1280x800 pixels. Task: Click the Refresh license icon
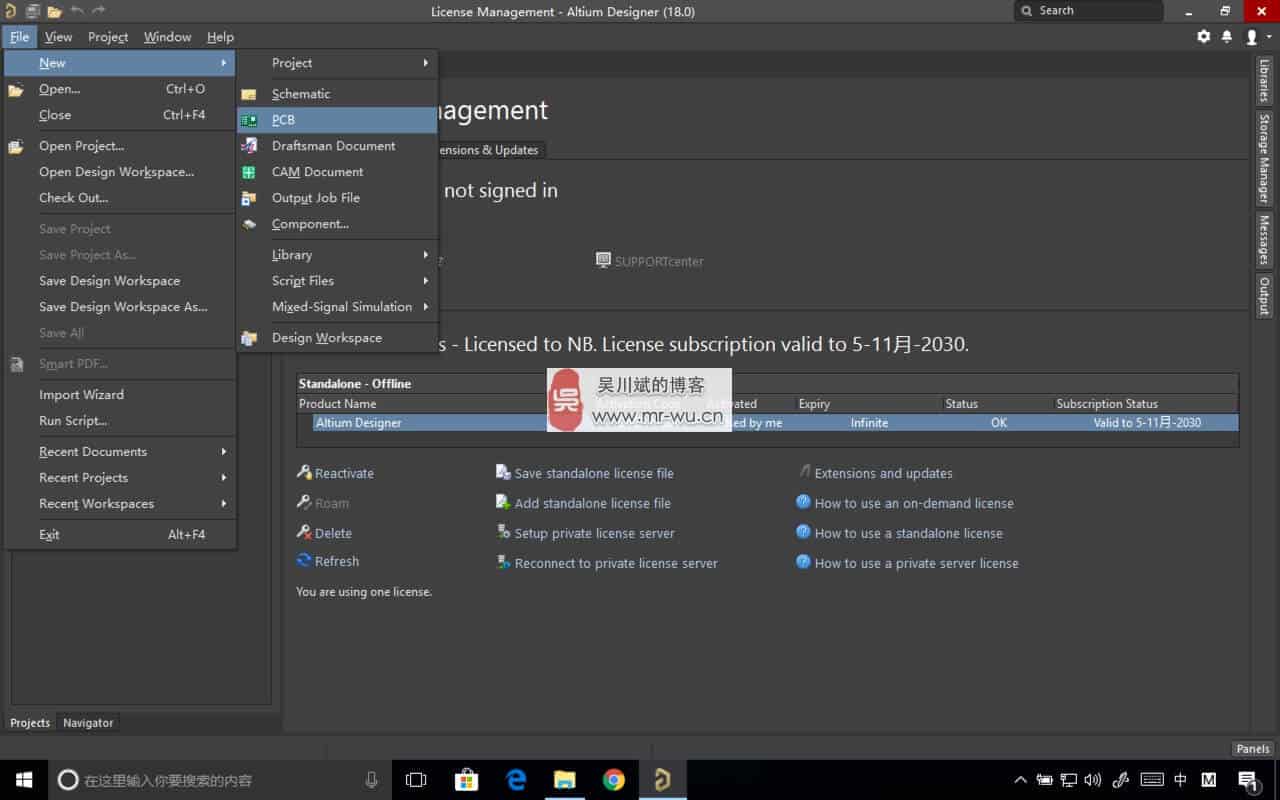(304, 561)
